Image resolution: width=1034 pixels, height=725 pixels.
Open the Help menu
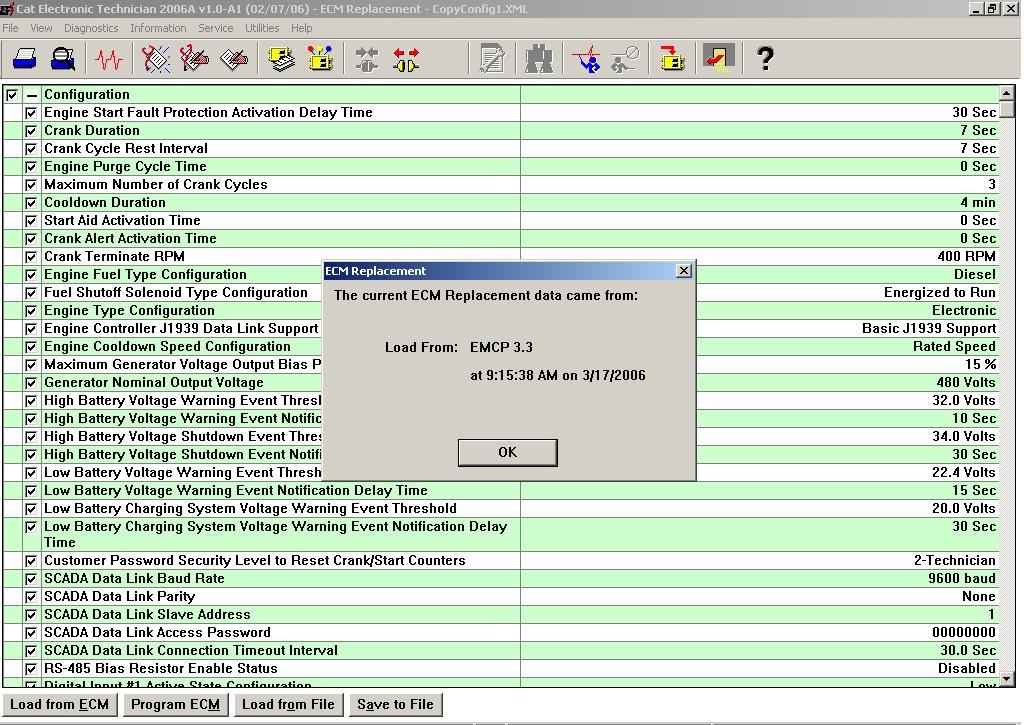click(301, 28)
